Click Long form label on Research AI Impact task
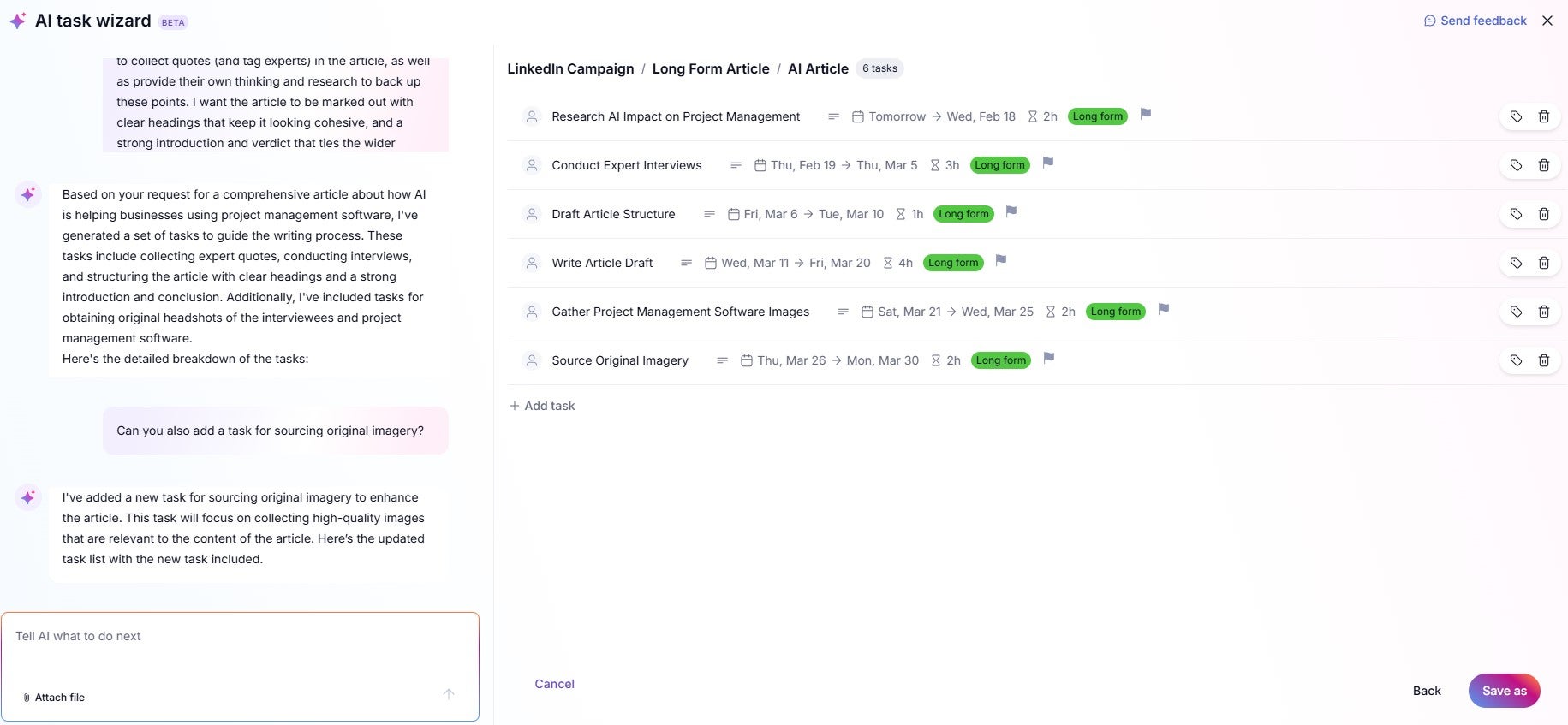This screenshot has width=1568, height=725. (x=1098, y=116)
